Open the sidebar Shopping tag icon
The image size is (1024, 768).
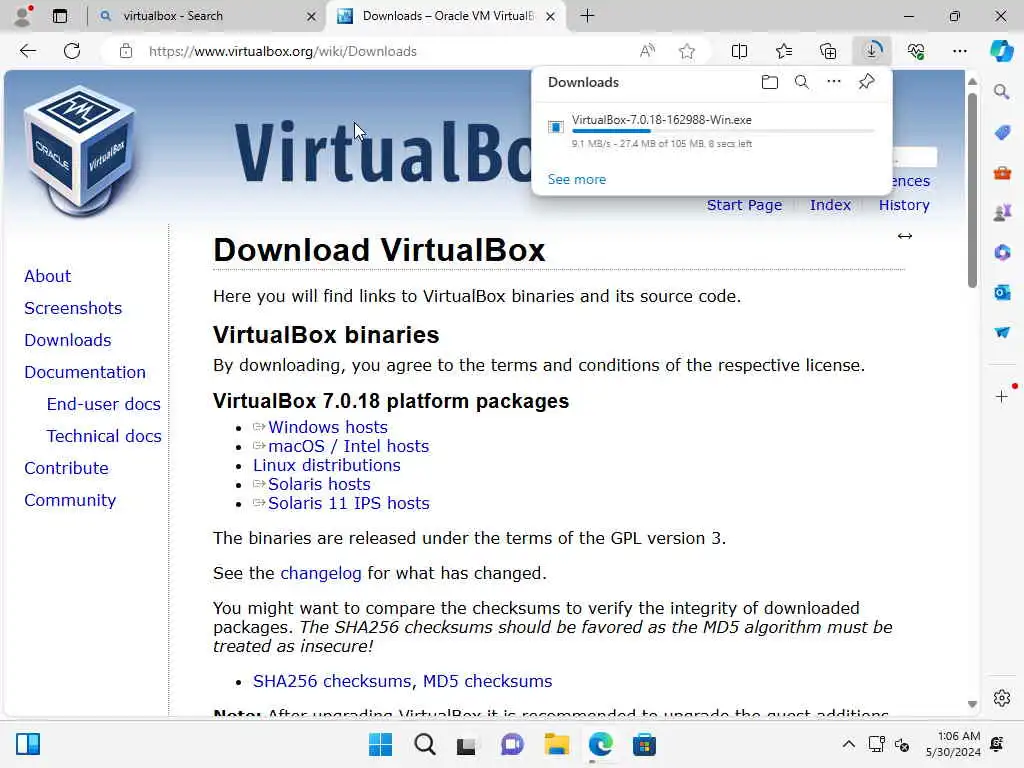[1002, 133]
